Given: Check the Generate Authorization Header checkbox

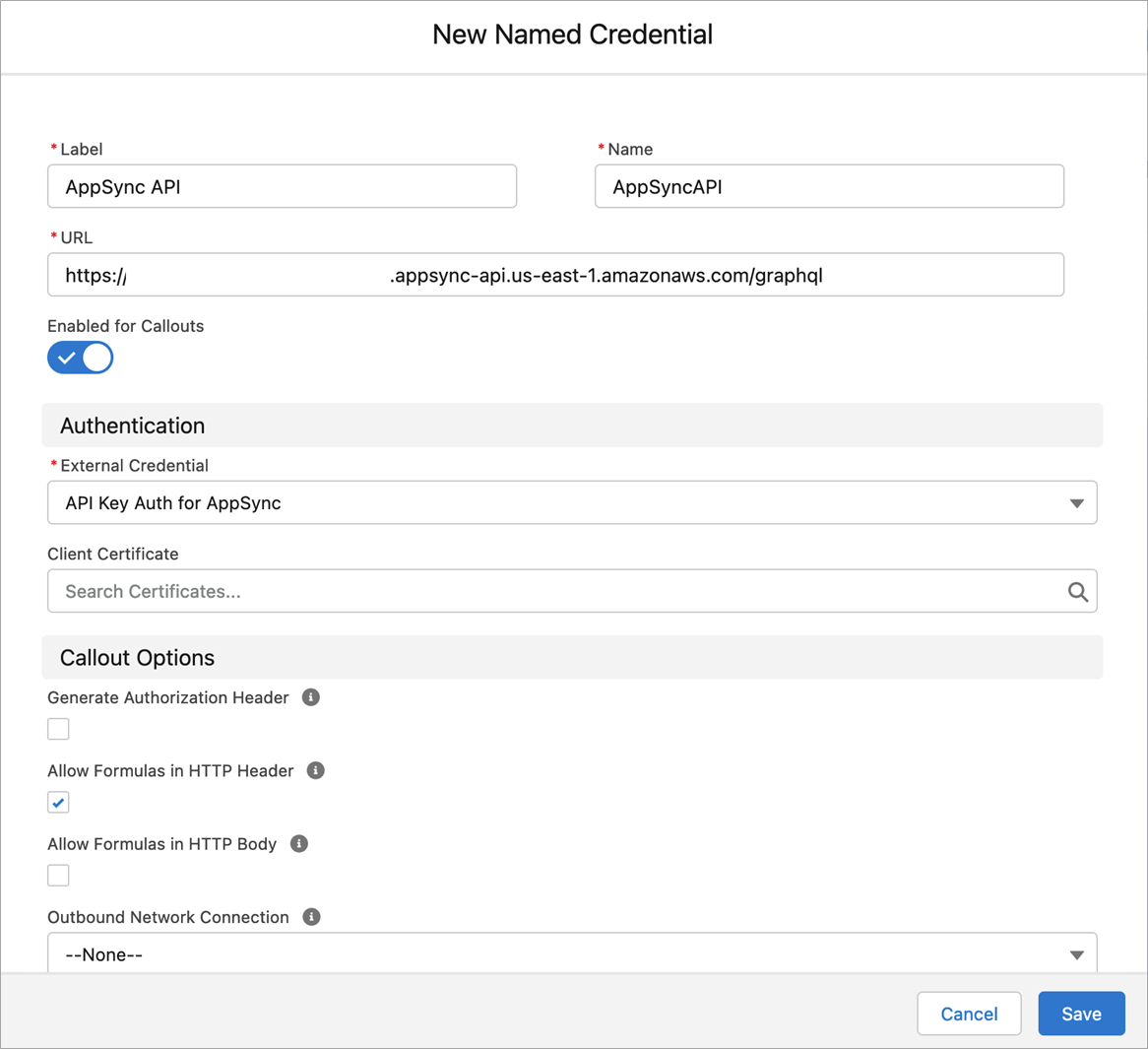Looking at the screenshot, I should click(58, 729).
